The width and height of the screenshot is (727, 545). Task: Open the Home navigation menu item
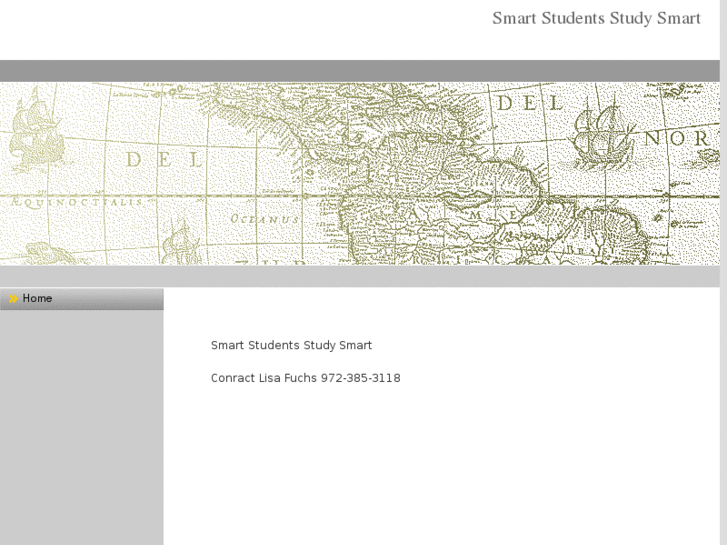click(x=82, y=299)
